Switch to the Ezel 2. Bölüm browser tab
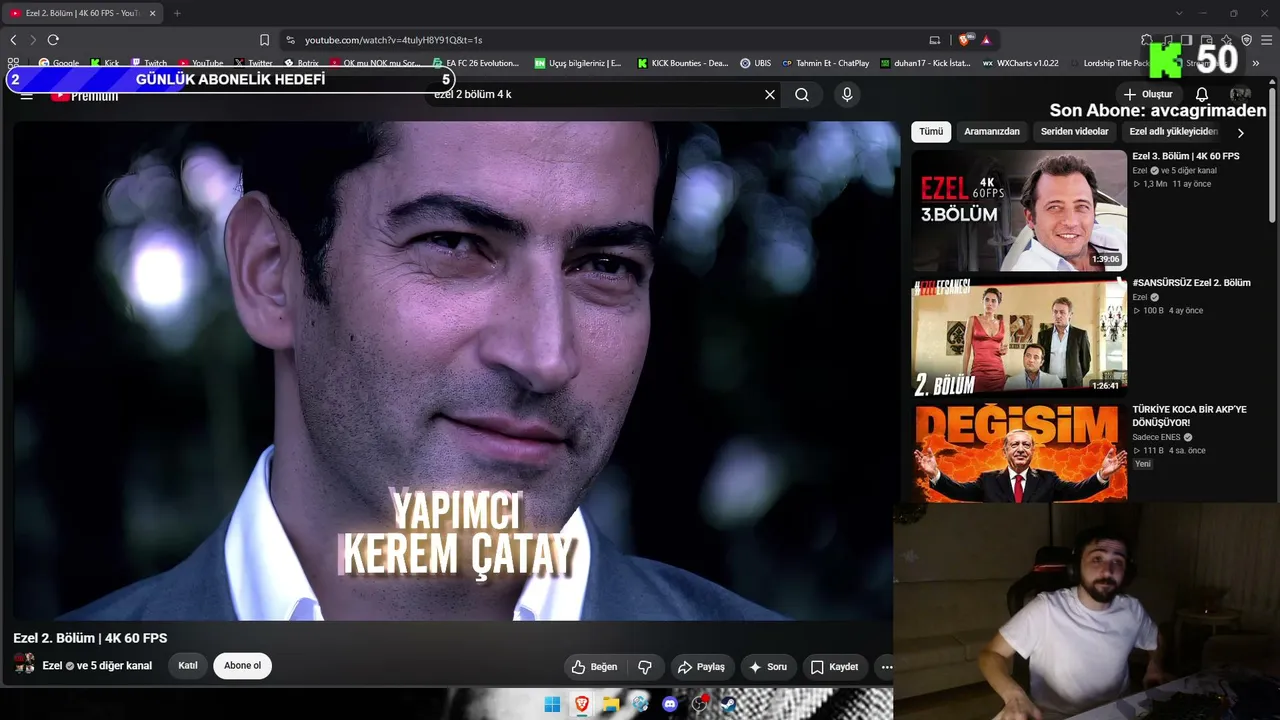Viewport: 1280px width, 720px height. point(83,13)
